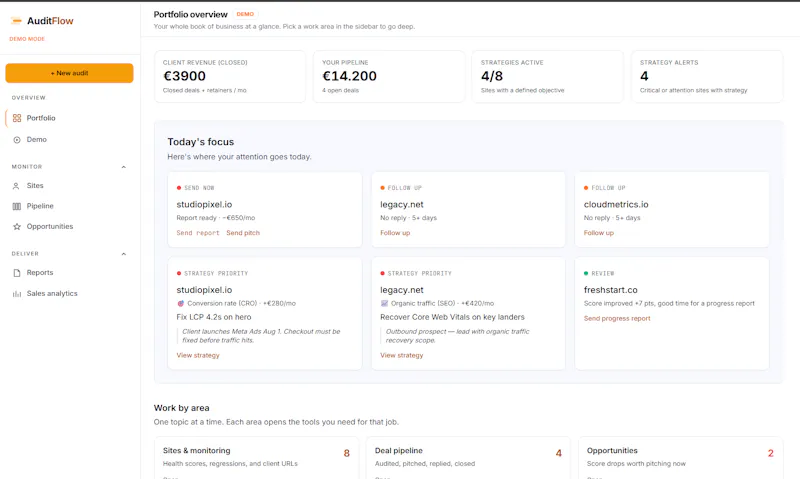The width and height of the screenshot is (800, 479).
Task: Open the Opportunities area card
Action: tap(681, 458)
